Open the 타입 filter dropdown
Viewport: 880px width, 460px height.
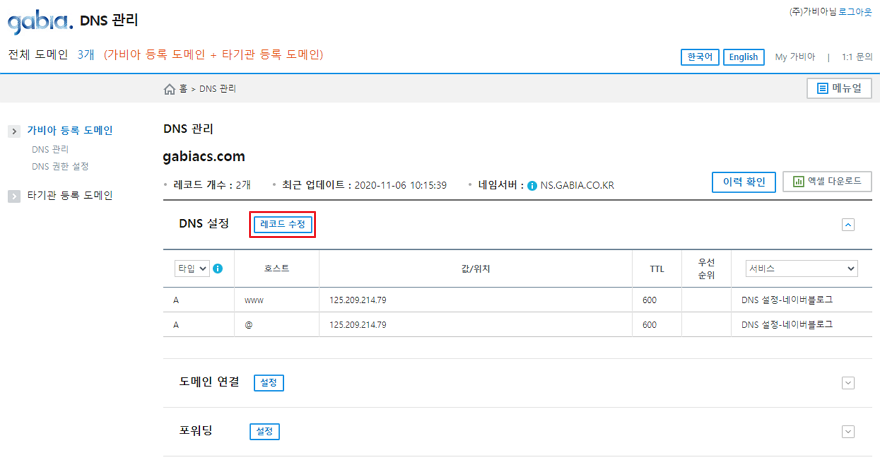192,269
